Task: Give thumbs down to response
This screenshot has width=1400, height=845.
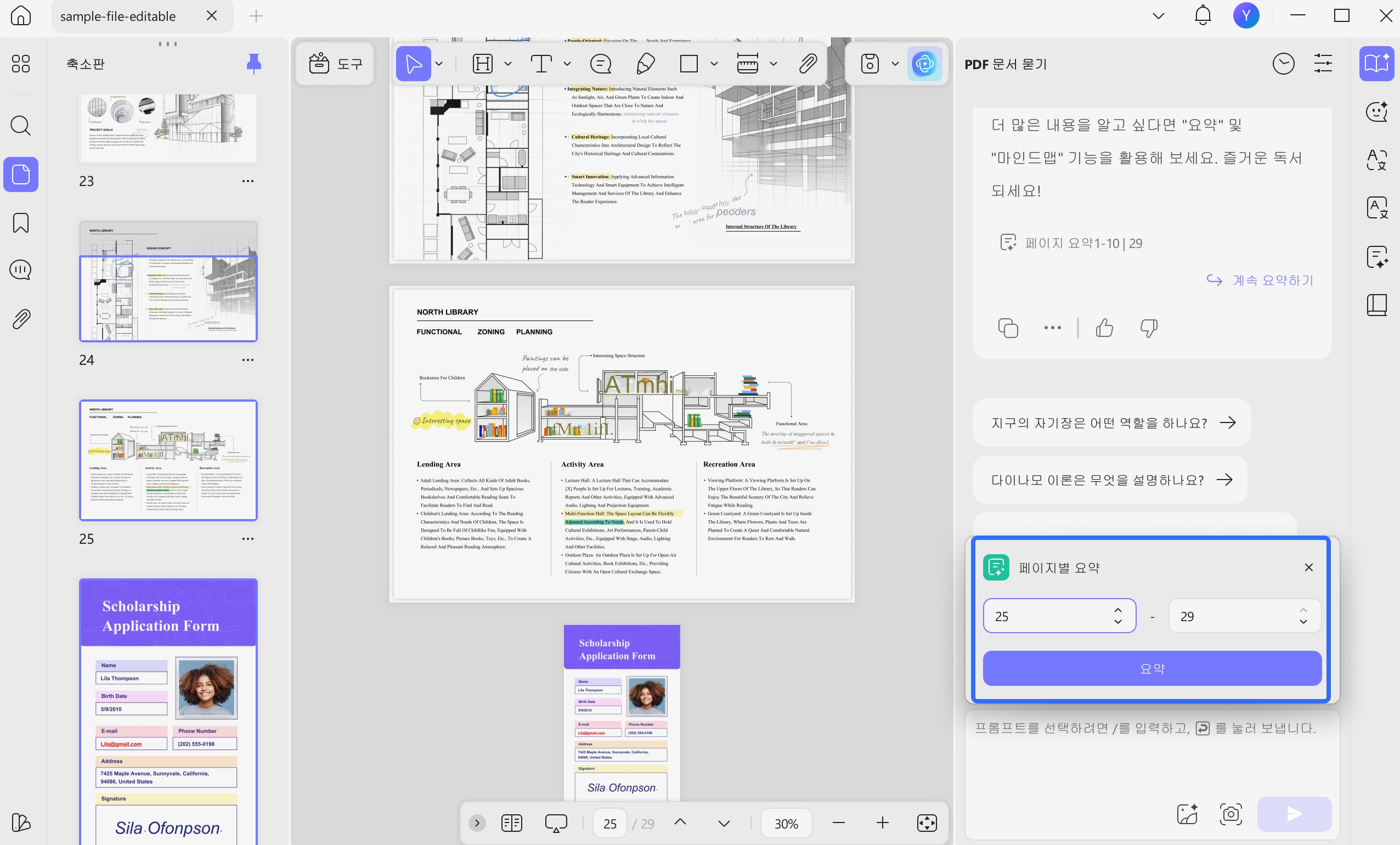Action: pos(1148,328)
